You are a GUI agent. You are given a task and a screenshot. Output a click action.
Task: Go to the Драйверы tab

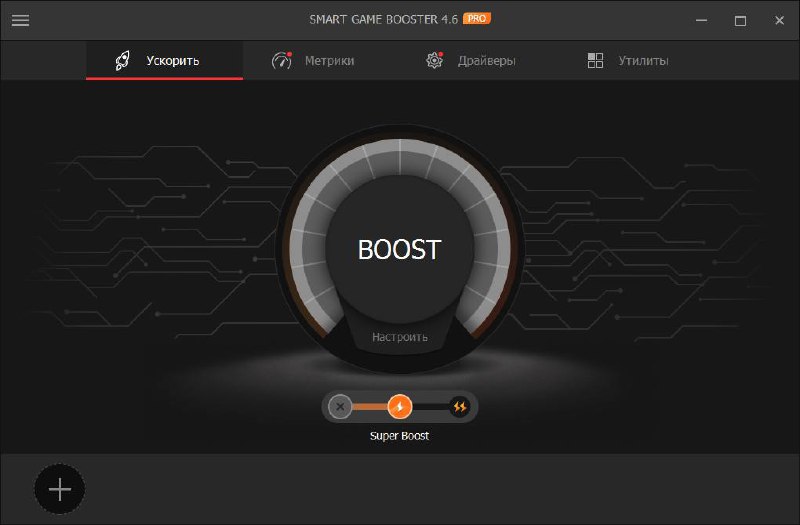pos(470,61)
